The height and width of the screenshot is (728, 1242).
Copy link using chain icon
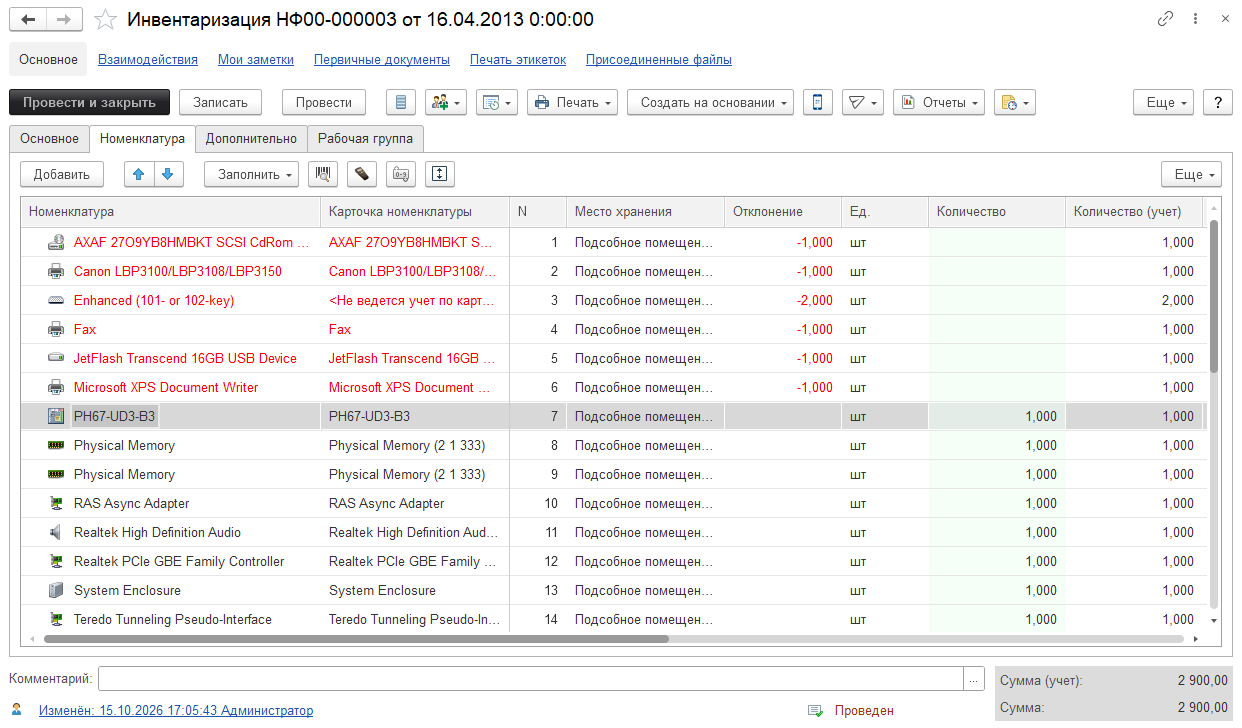1165,19
